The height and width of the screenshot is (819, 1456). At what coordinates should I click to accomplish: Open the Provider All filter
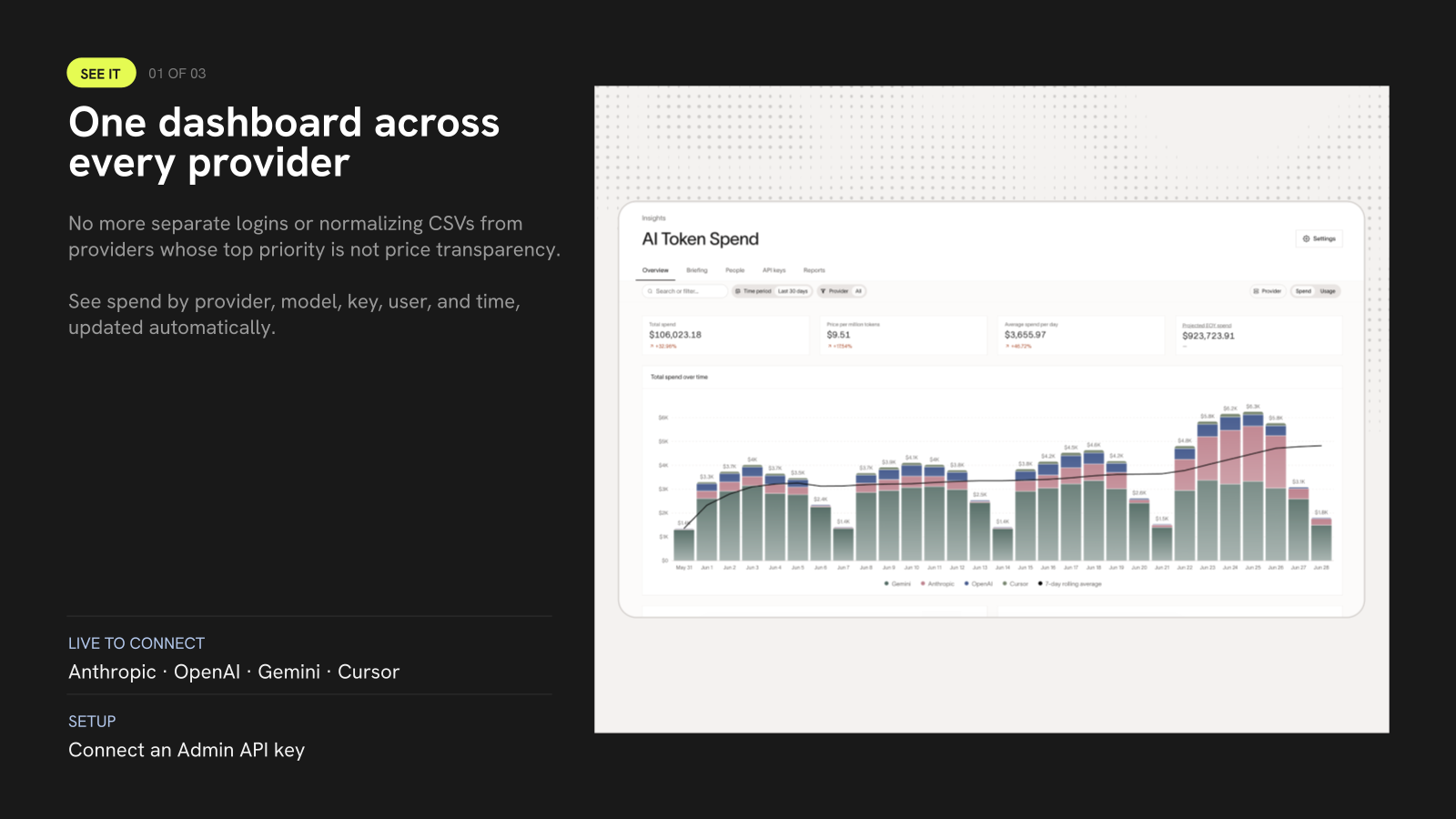pos(842,291)
